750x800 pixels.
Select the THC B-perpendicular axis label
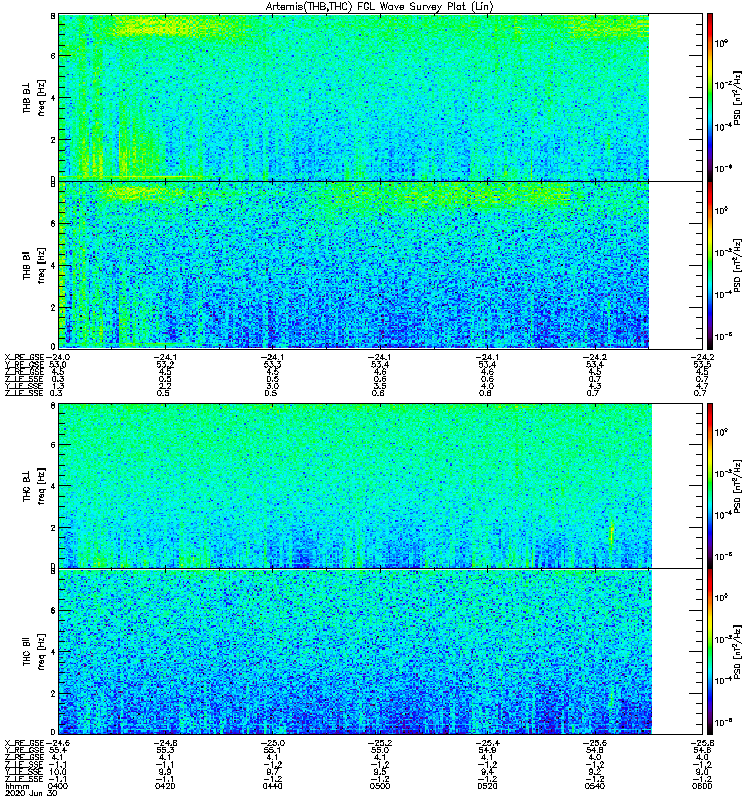click(x=27, y=485)
